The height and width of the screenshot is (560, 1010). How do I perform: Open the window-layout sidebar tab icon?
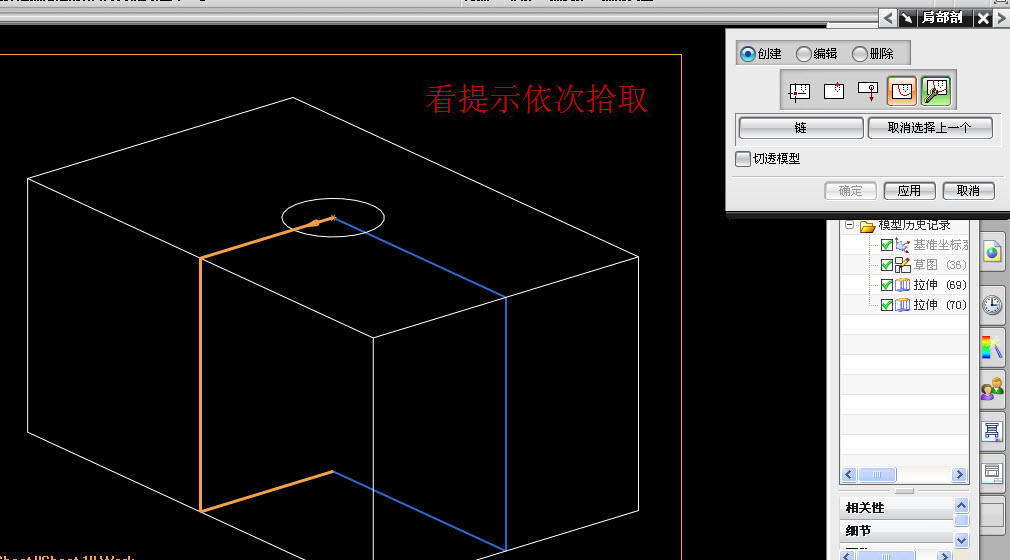point(992,473)
